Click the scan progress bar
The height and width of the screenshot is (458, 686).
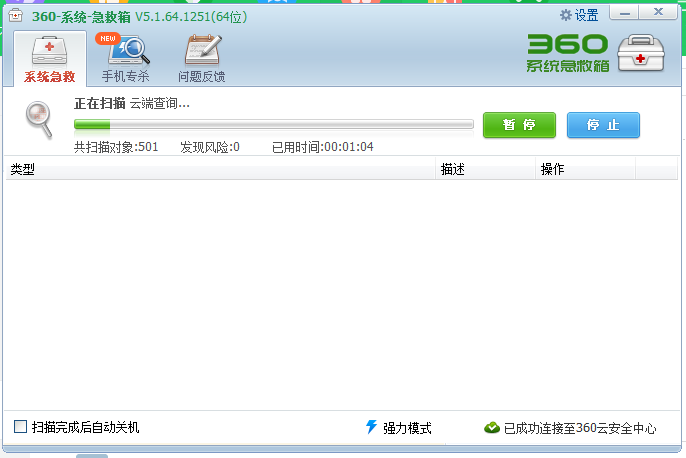click(x=274, y=125)
